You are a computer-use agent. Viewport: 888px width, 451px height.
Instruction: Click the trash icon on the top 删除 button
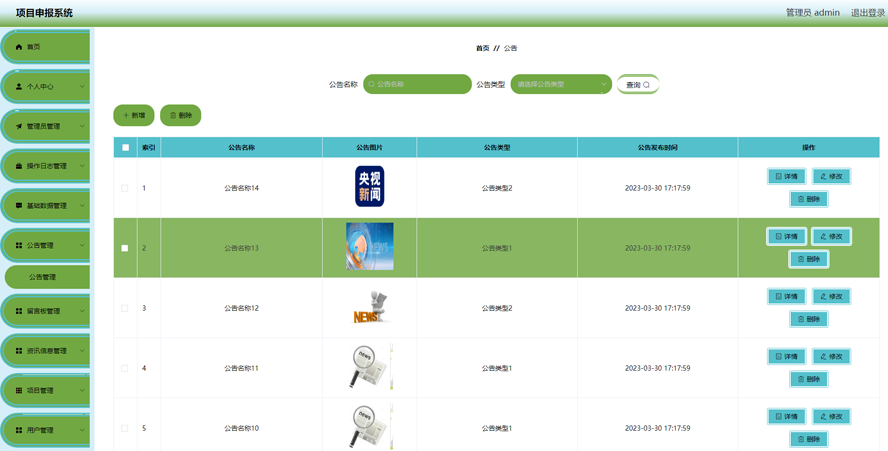pyautogui.click(x=173, y=115)
